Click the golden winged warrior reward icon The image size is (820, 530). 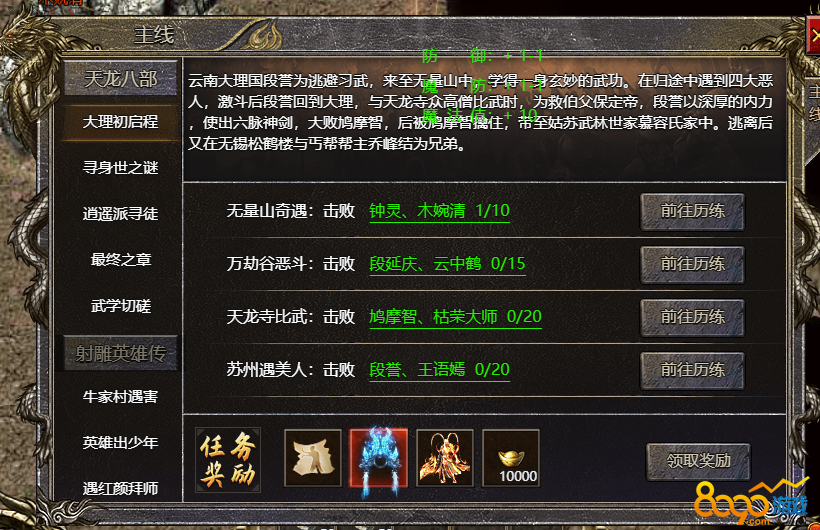click(x=445, y=458)
